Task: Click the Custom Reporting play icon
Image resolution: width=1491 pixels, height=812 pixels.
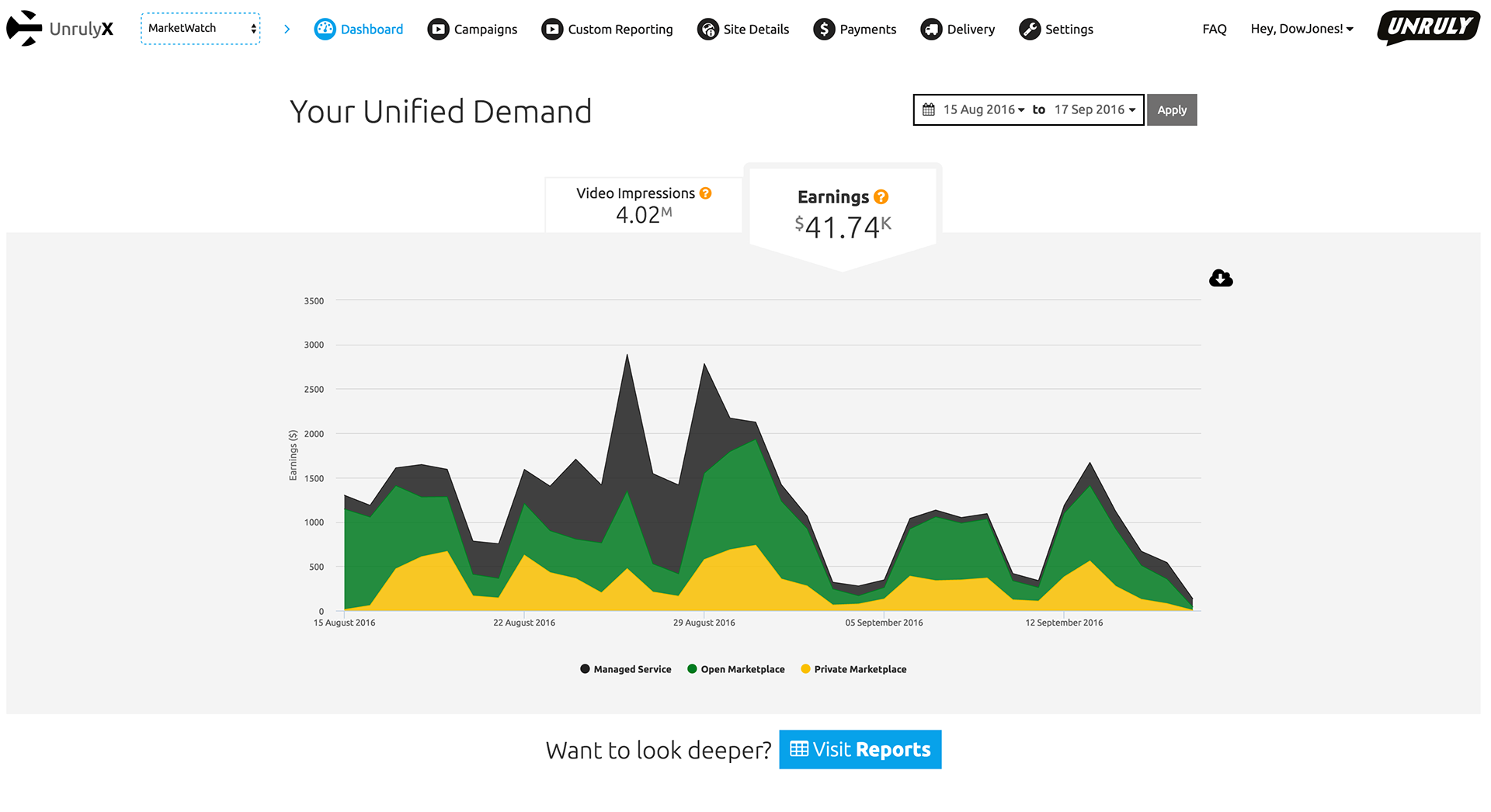Action: click(x=552, y=29)
